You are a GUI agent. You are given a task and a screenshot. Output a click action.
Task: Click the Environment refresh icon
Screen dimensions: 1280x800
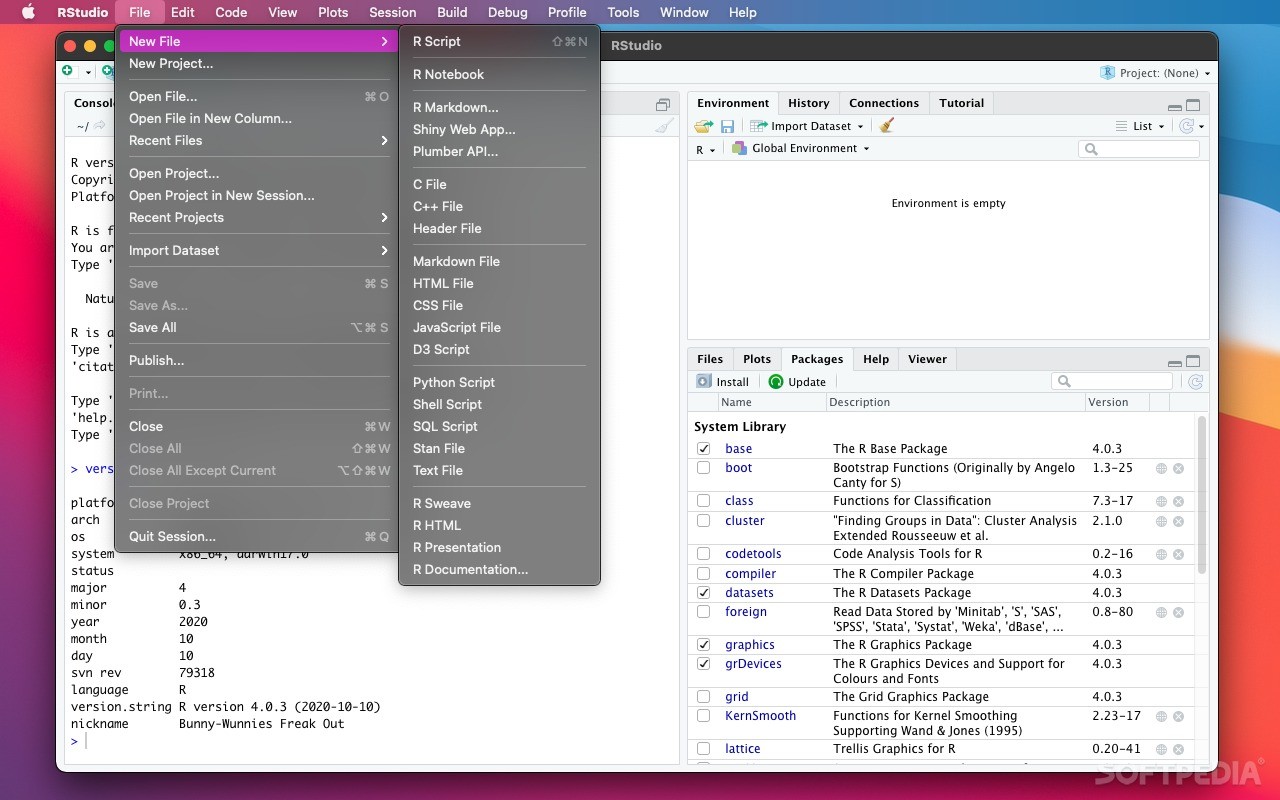(1187, 126)
